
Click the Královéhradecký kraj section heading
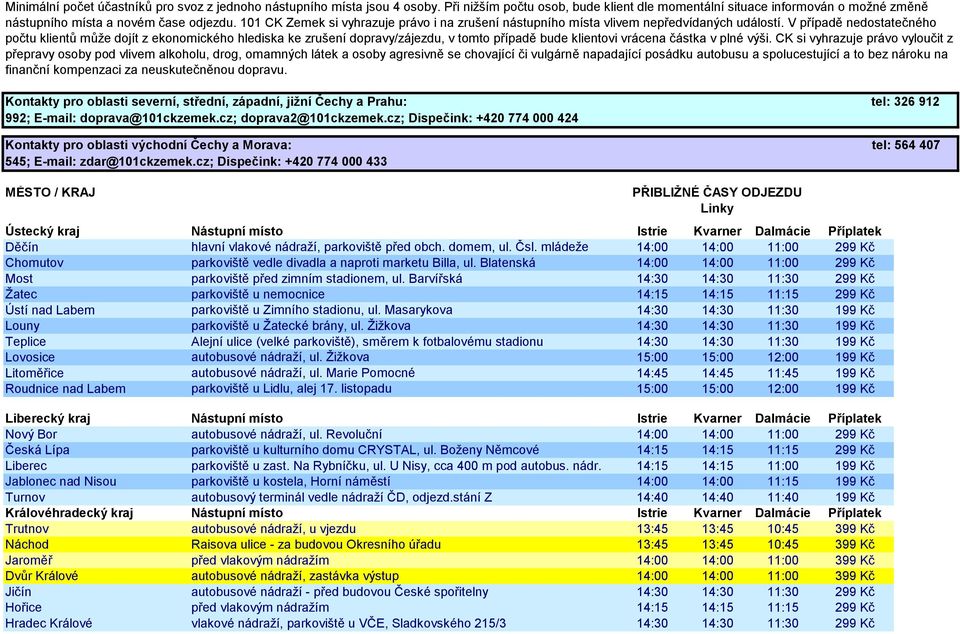click(69, 513)
